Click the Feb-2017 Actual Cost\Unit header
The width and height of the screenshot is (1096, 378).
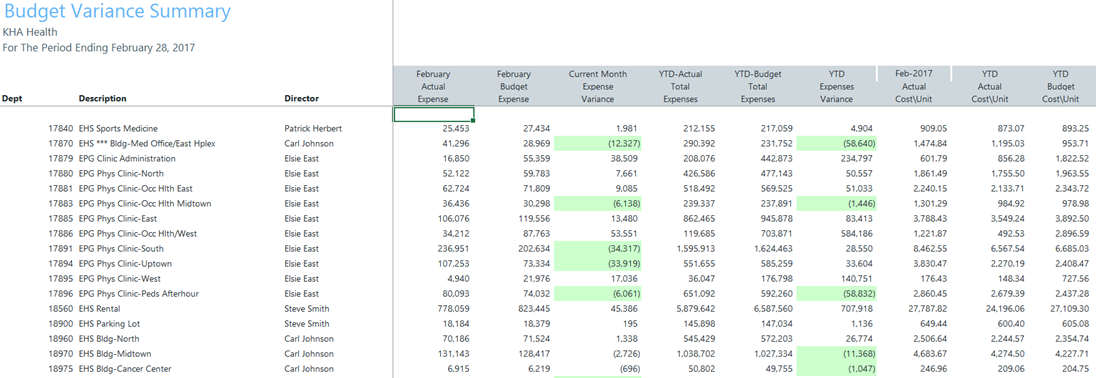[914, 87]
